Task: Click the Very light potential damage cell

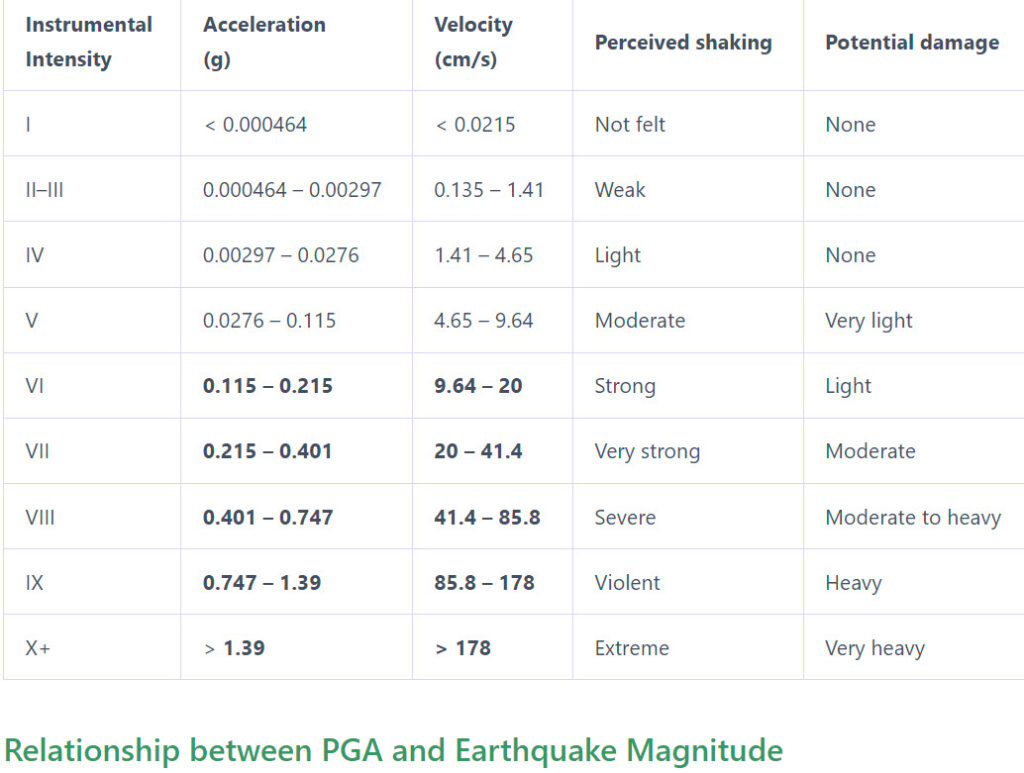Action: 869,321
